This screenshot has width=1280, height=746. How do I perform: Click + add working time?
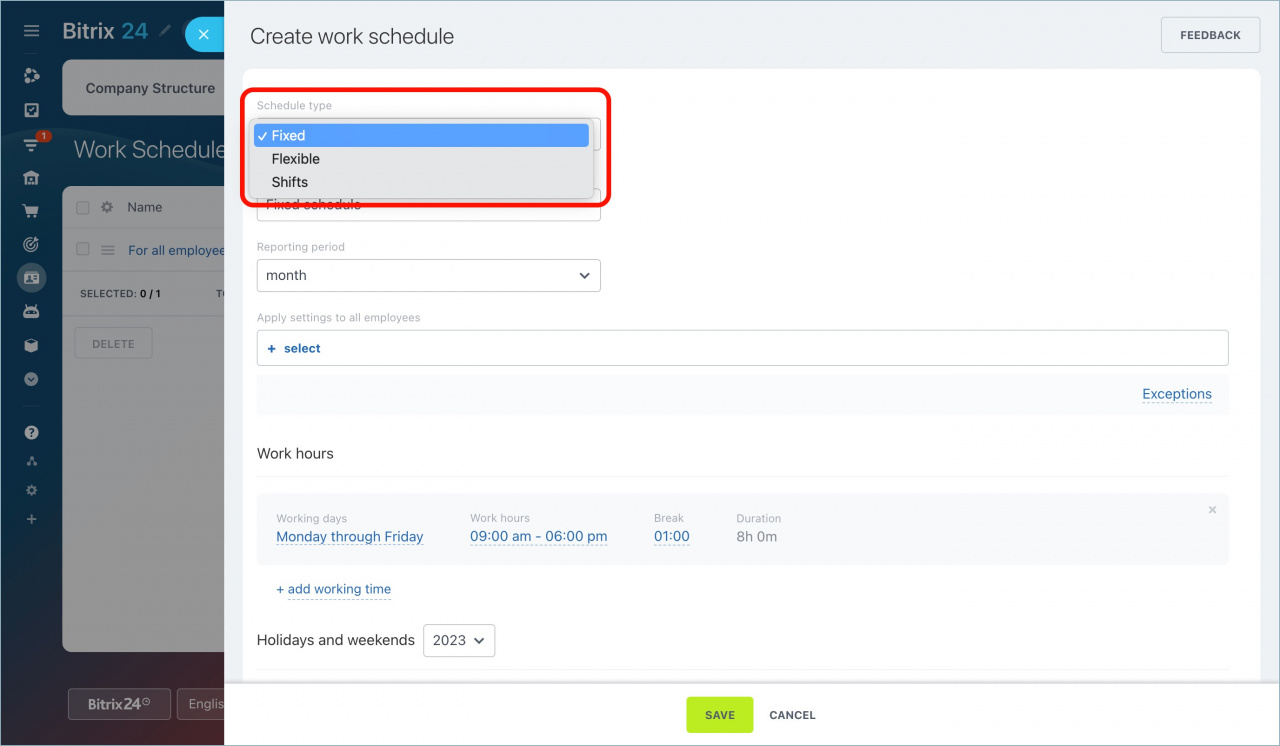(334, 589)
